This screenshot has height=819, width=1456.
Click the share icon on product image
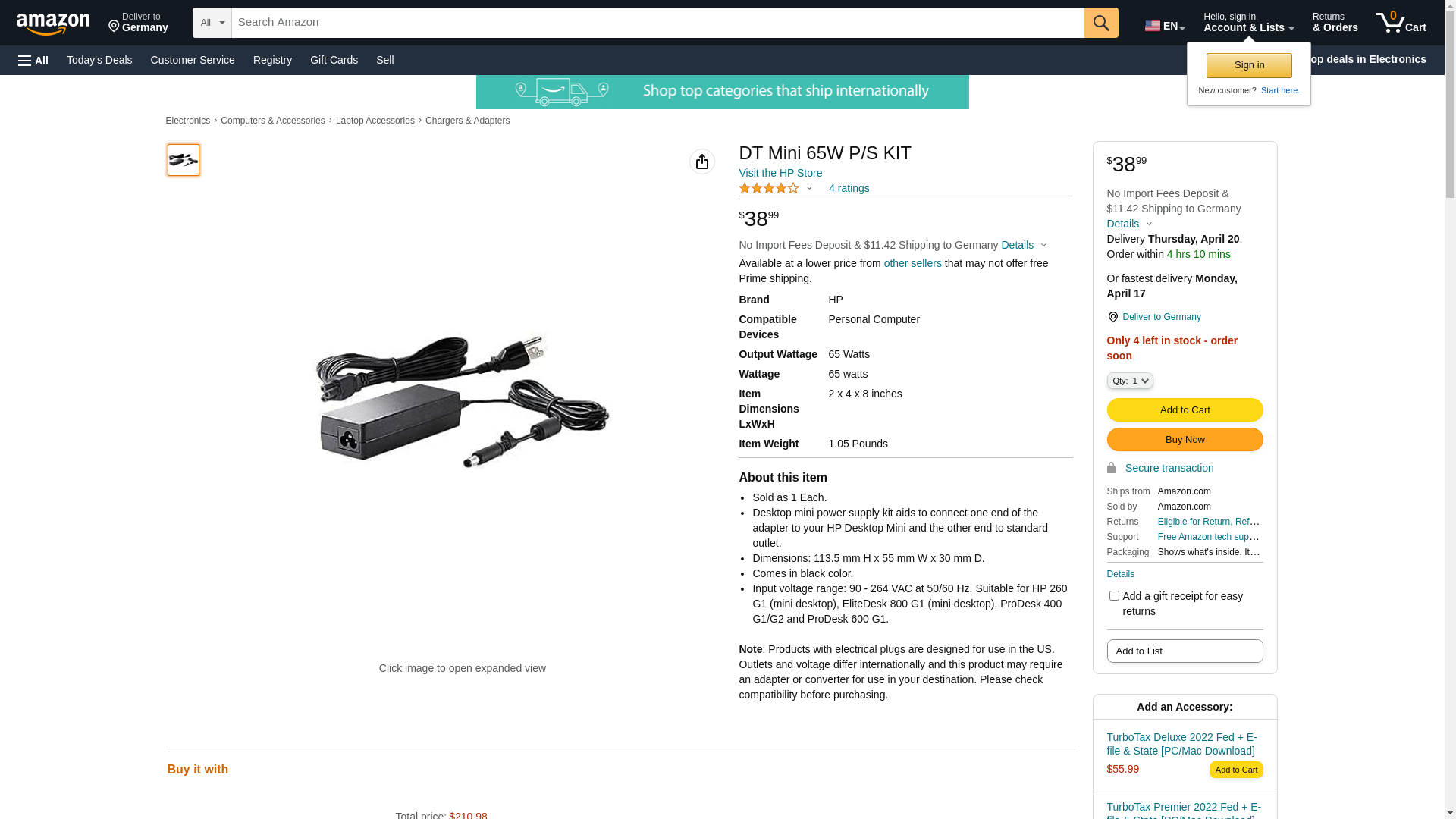(x=702, y=162)
